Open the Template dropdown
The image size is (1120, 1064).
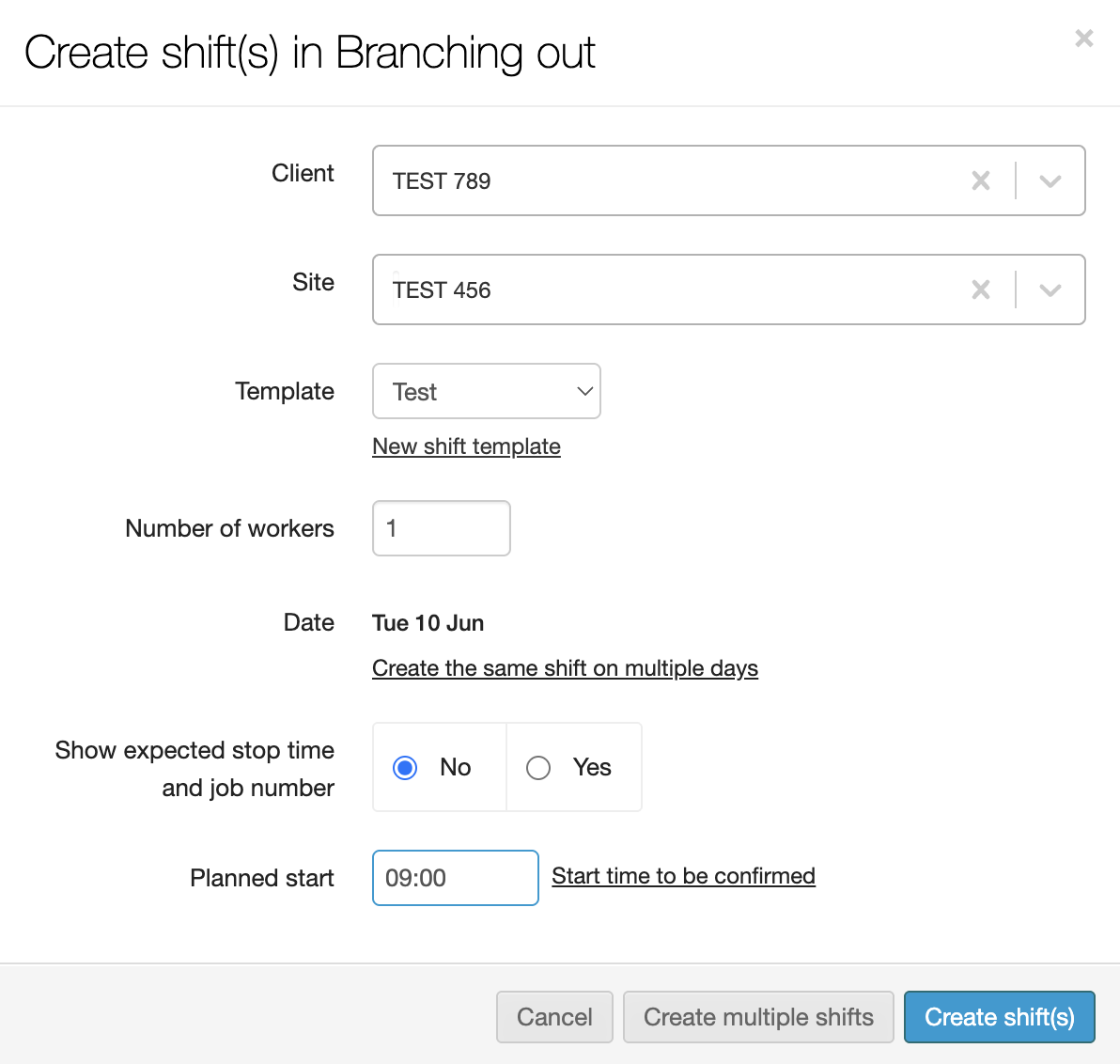tap(486, 391)
